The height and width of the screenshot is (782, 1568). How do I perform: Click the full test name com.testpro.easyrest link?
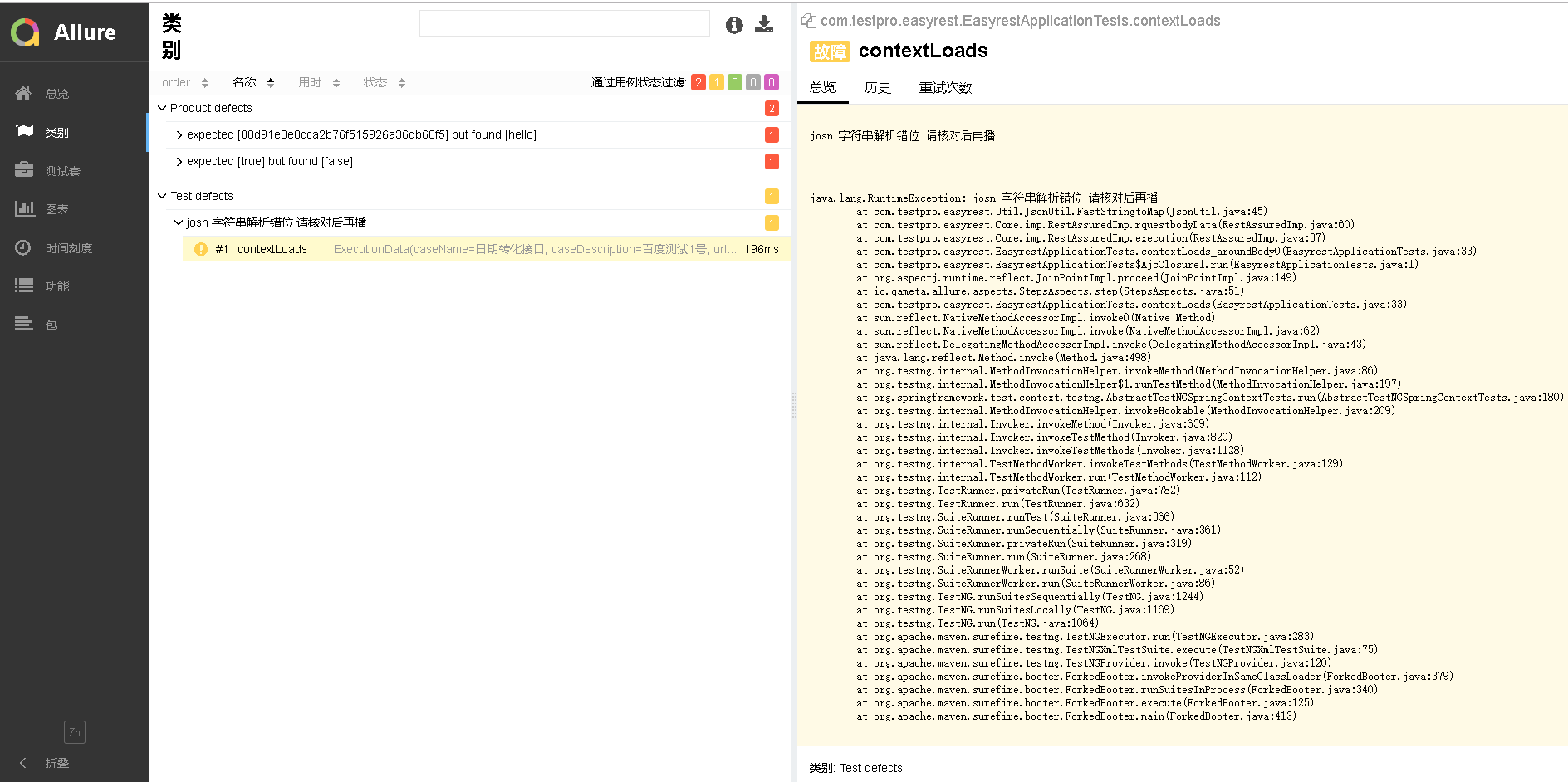pos(1021,21)
